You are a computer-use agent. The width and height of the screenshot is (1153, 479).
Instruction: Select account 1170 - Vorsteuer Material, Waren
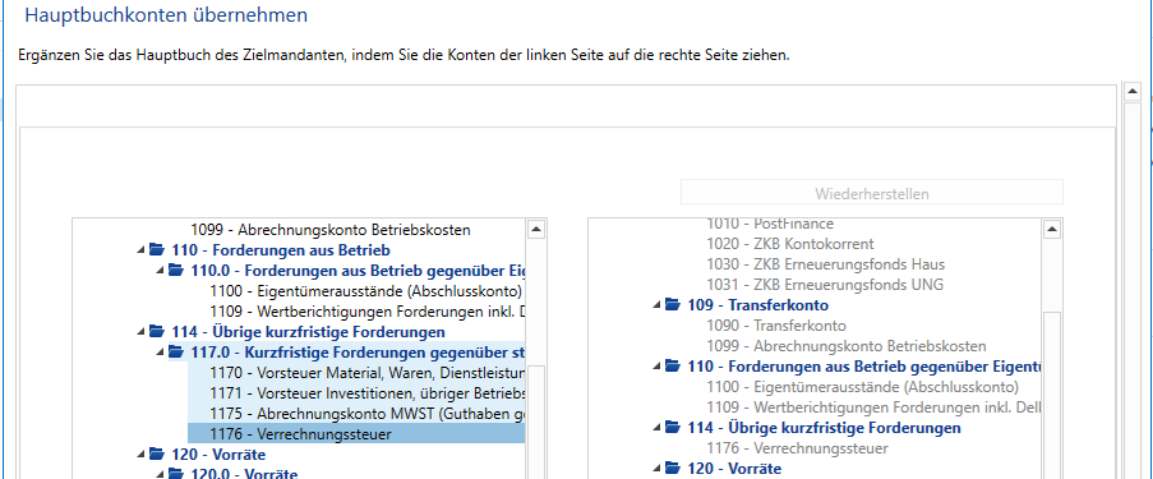tap(367, 372)
